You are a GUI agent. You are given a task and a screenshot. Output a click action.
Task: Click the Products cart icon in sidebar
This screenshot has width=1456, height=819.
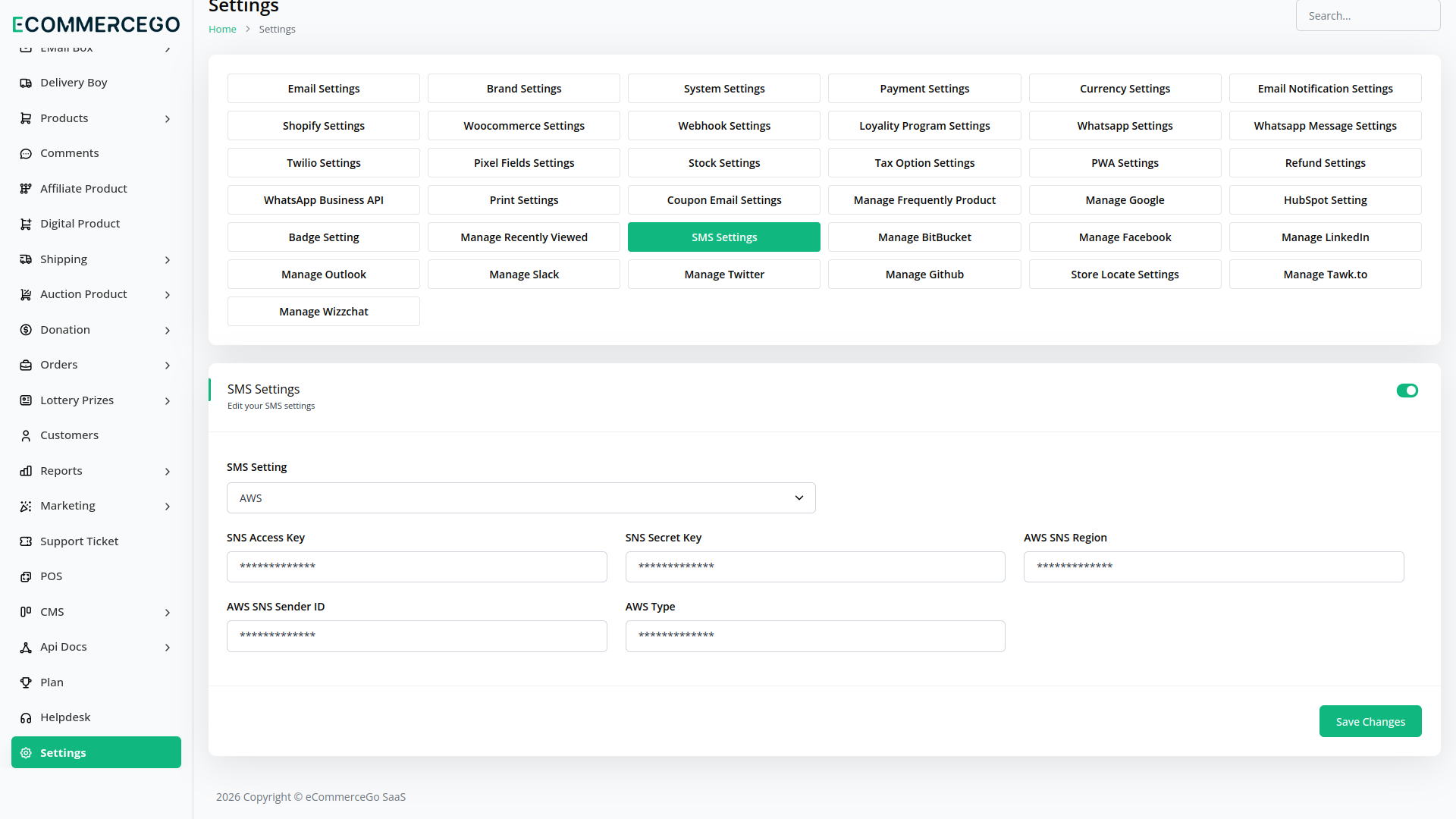coord(26,118)
